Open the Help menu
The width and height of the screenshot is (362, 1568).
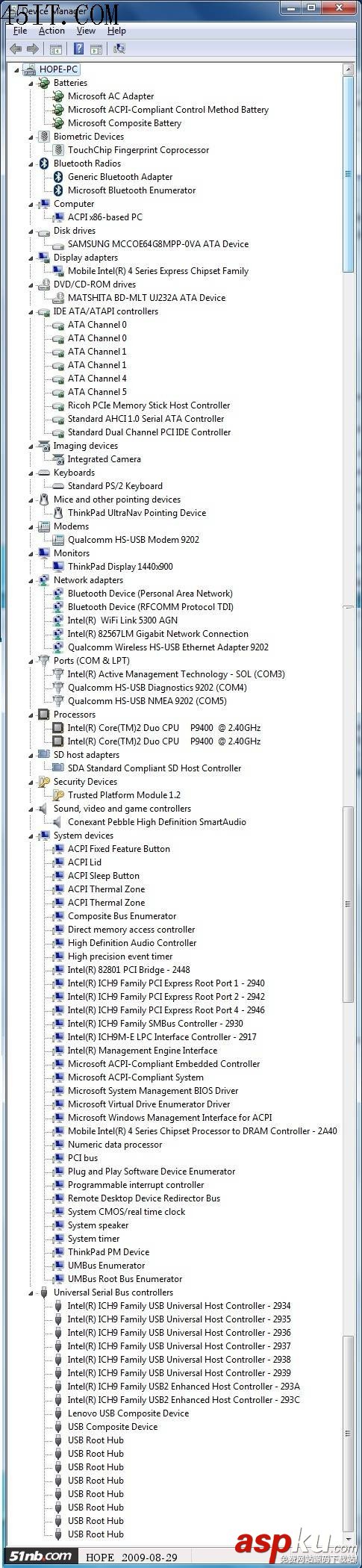coord(116,31)
